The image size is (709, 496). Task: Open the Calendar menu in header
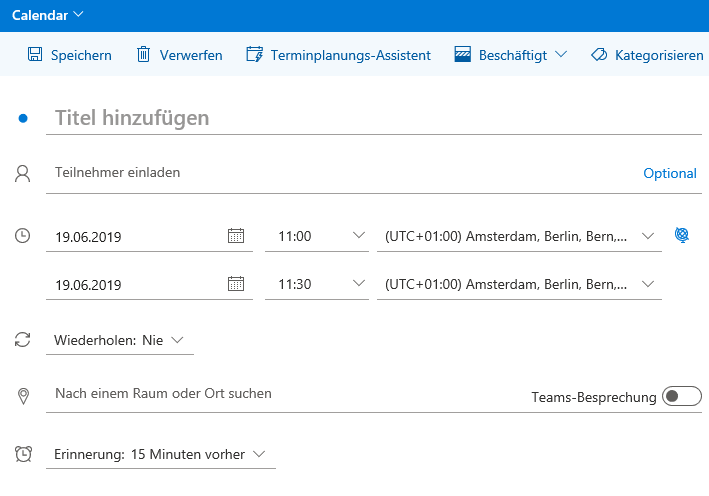pyautogui.click(x=48, y=14)
